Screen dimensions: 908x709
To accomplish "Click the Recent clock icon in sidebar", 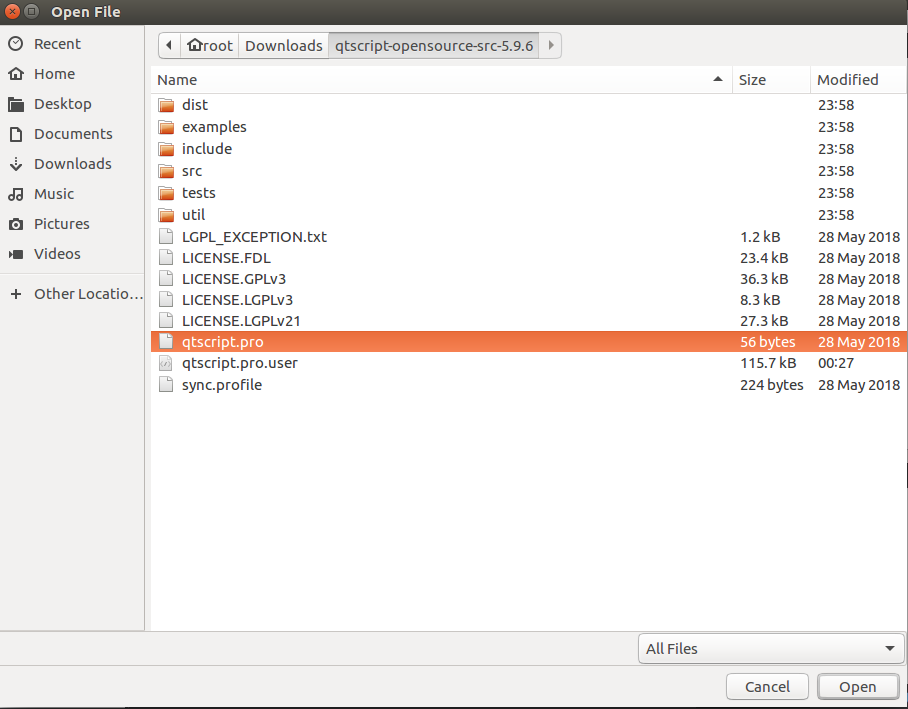I will 16,44.
